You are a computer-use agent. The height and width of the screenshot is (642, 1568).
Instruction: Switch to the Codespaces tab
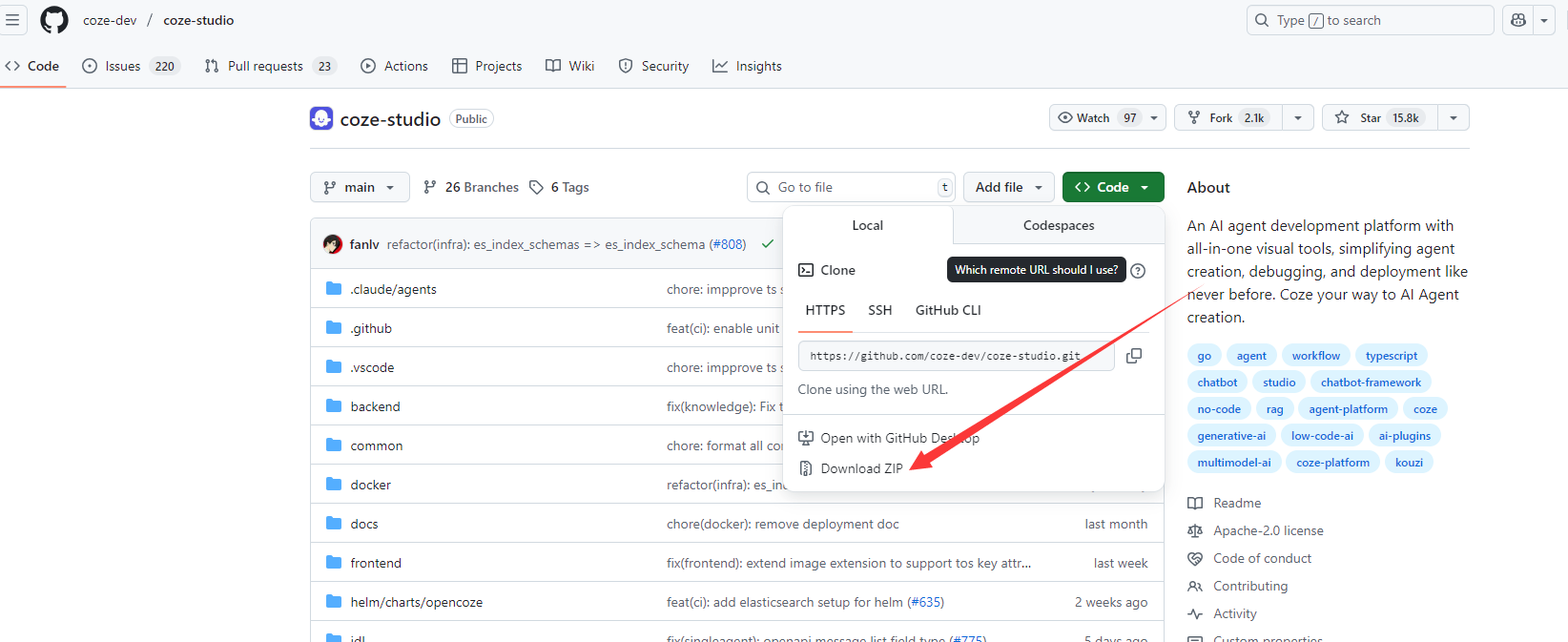click(x=1059, y=225)
